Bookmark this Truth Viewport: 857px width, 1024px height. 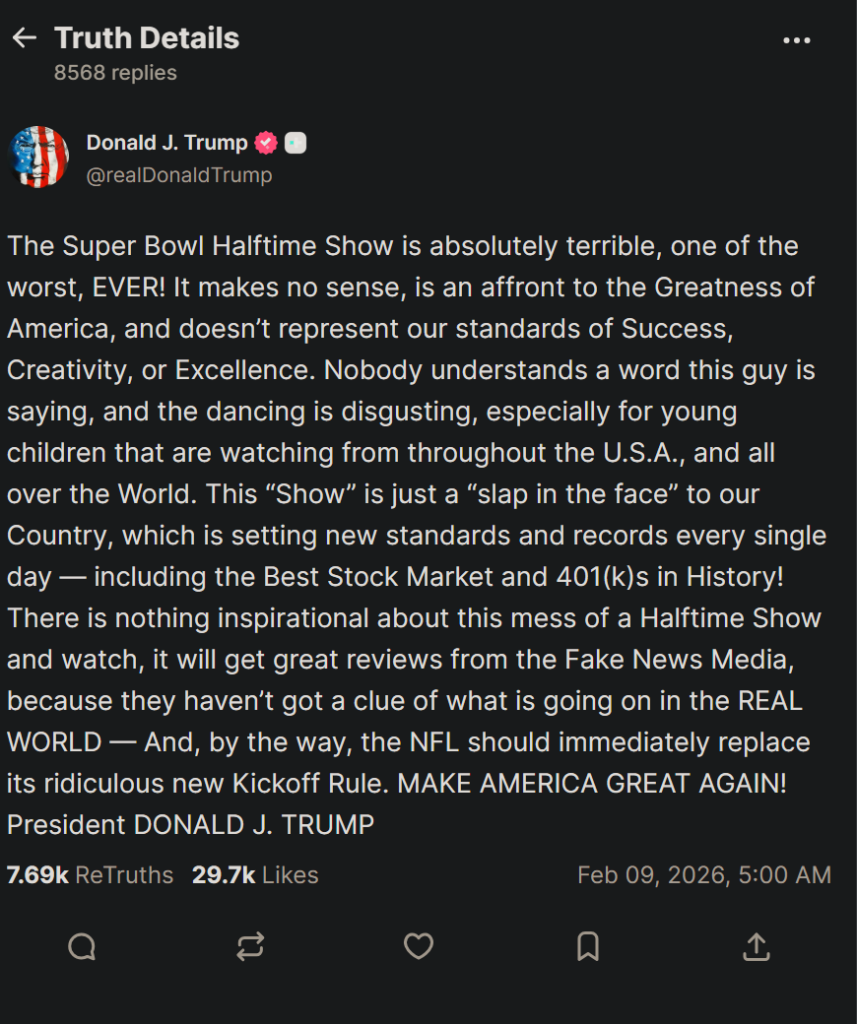[588, 946]
